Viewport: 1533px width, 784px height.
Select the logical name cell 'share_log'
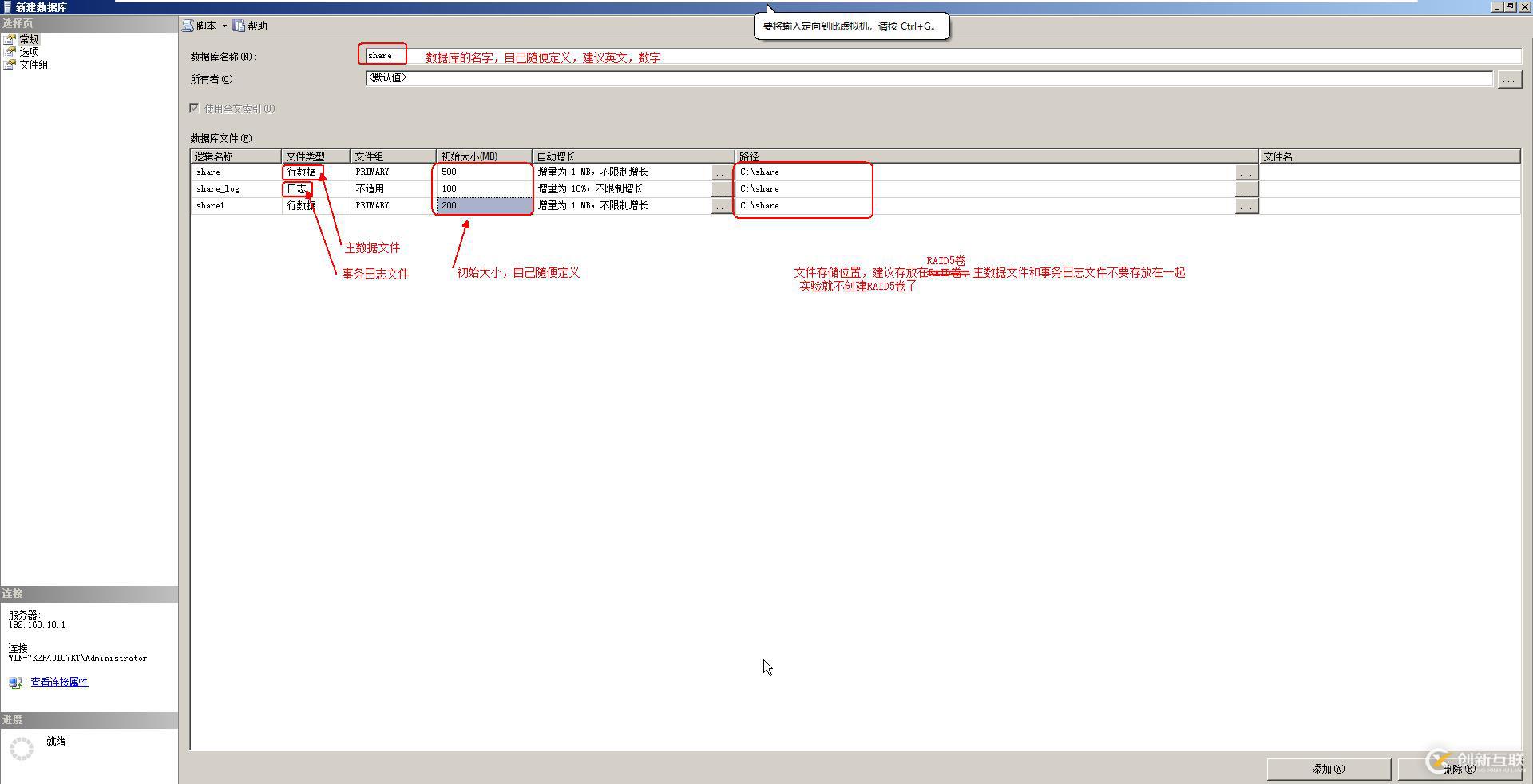(236, 189)
